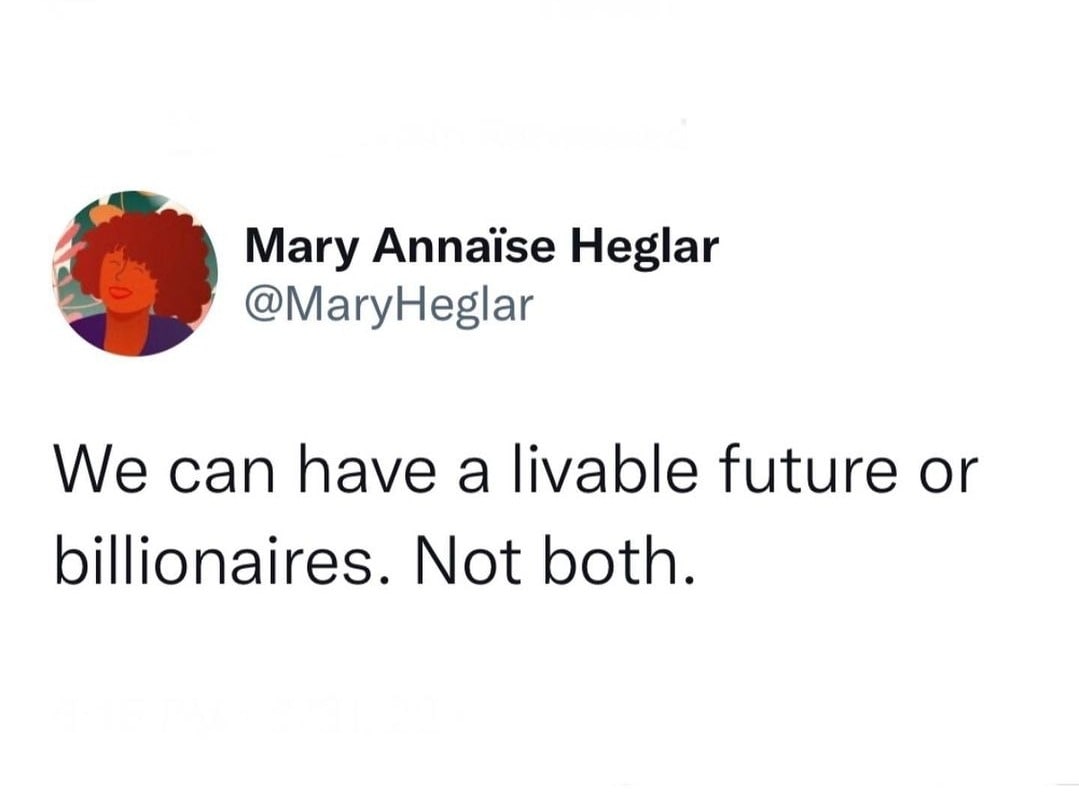Click the surname "Heglar" in the display name

[x=644, y=247]
